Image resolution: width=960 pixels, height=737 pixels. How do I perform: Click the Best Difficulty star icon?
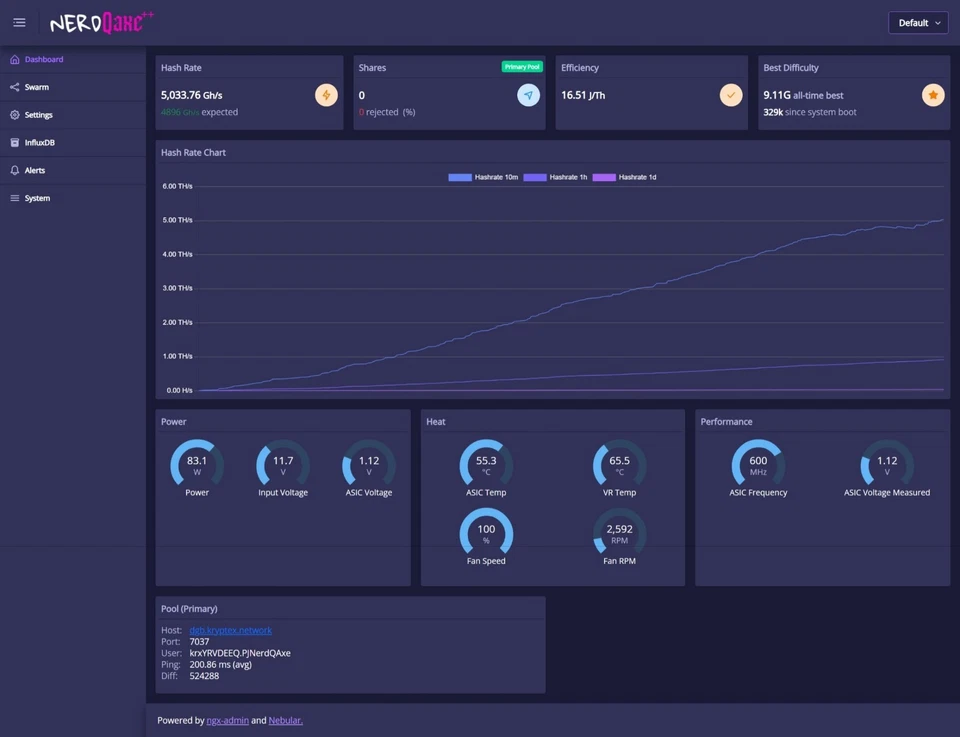933,95
